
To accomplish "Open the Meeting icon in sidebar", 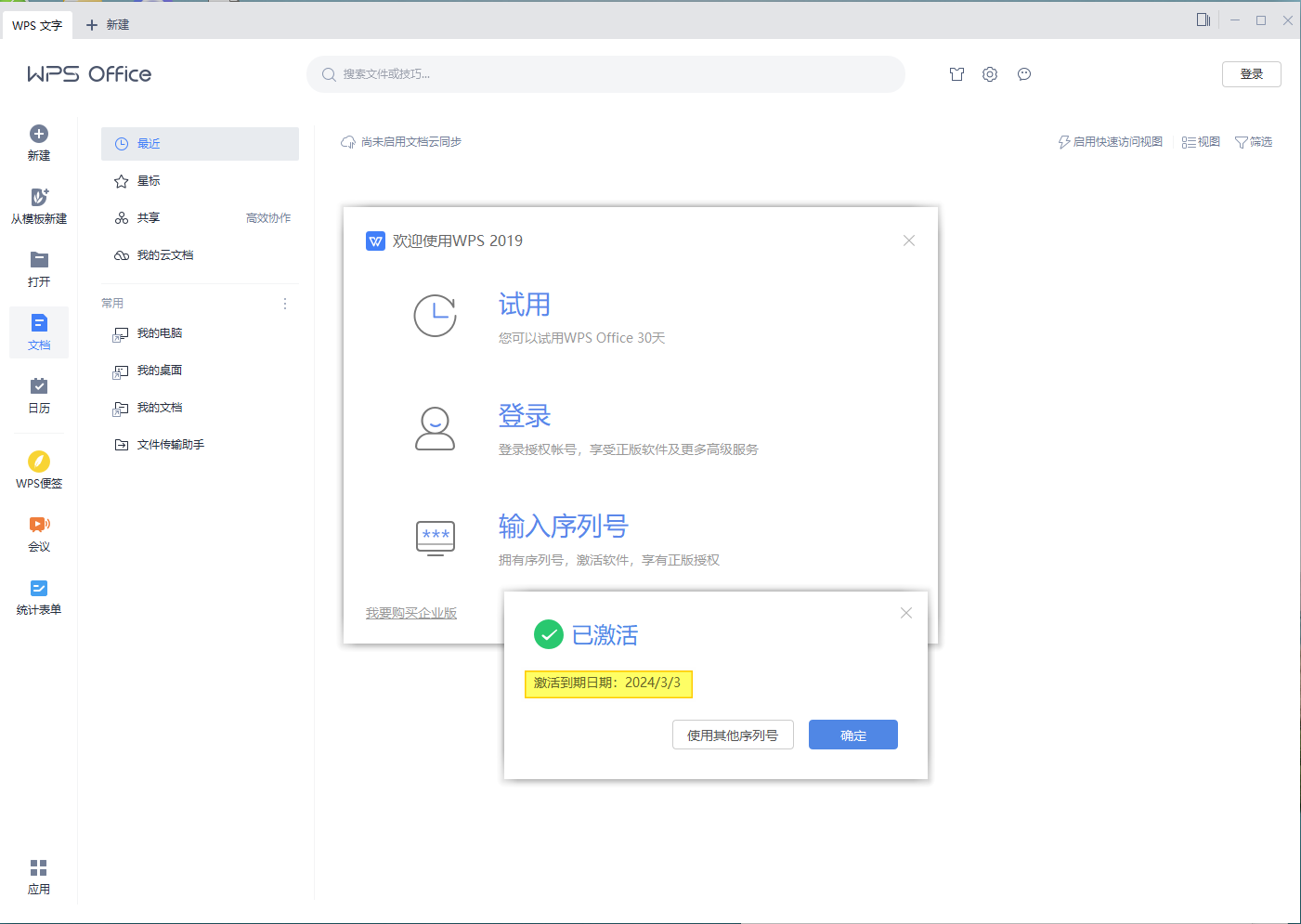I will (x=39, y=525).
